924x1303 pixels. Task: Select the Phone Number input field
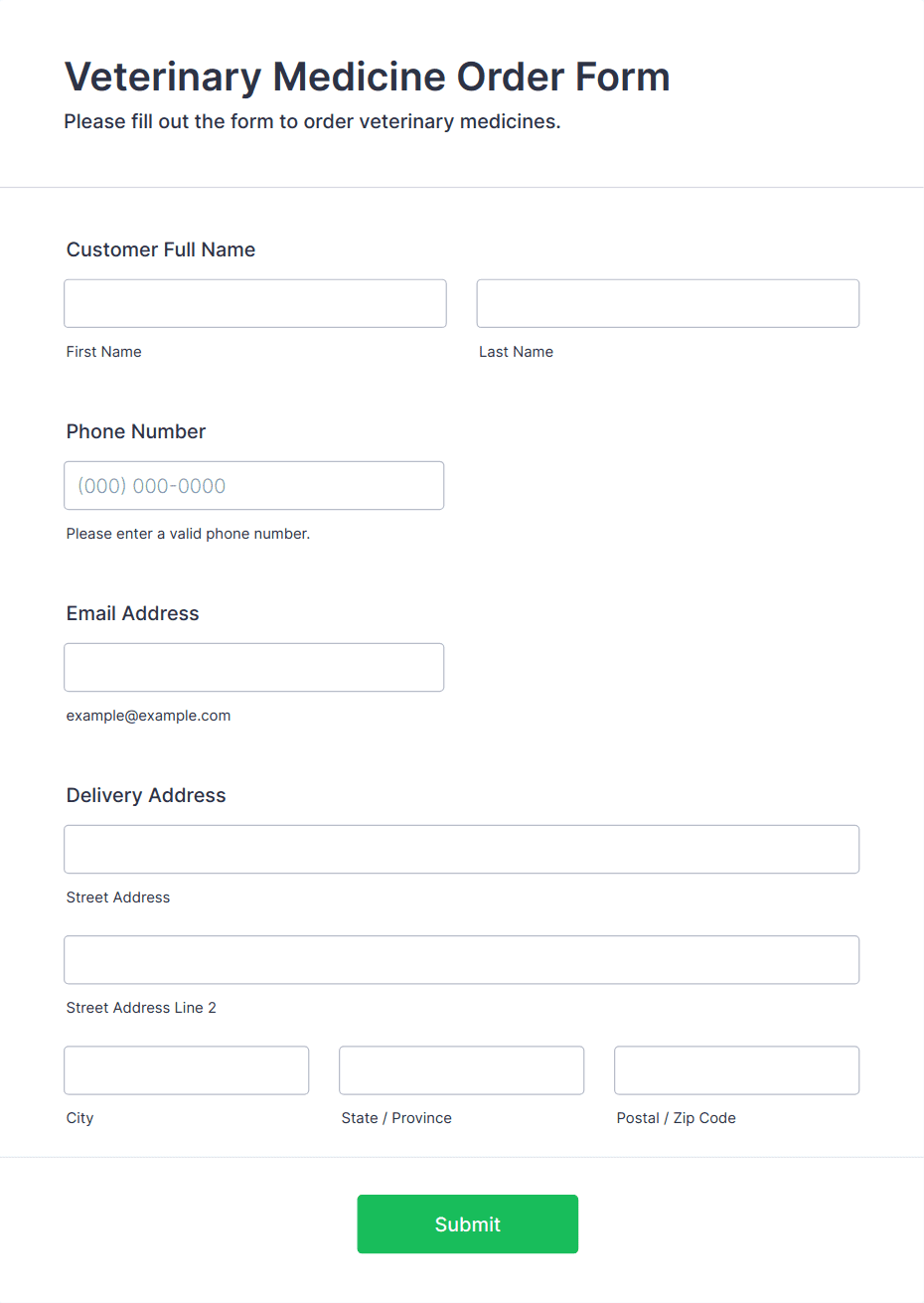tap(254, 485)
